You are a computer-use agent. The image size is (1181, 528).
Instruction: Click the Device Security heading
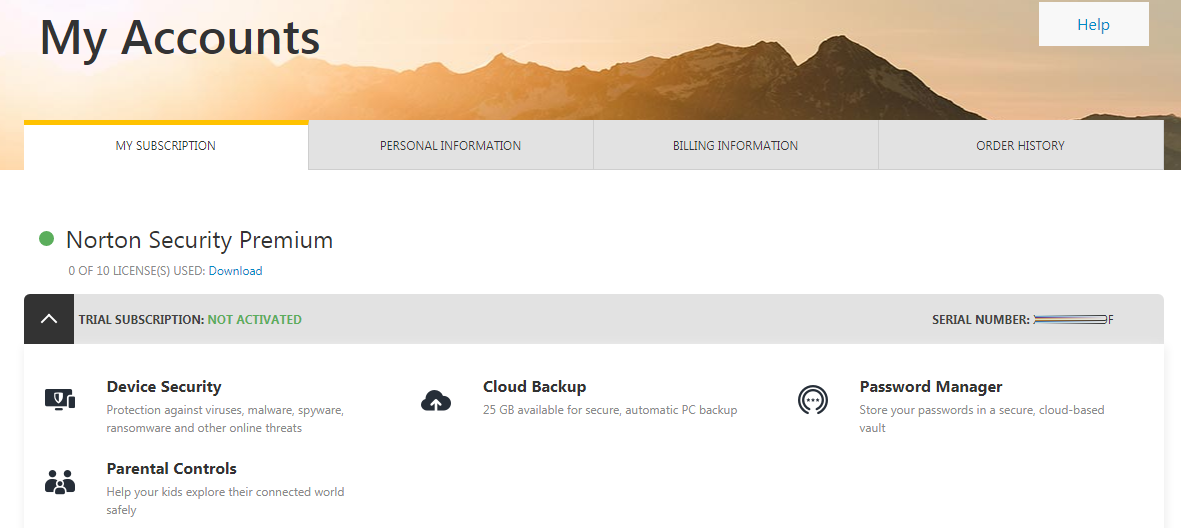[163, 386]
